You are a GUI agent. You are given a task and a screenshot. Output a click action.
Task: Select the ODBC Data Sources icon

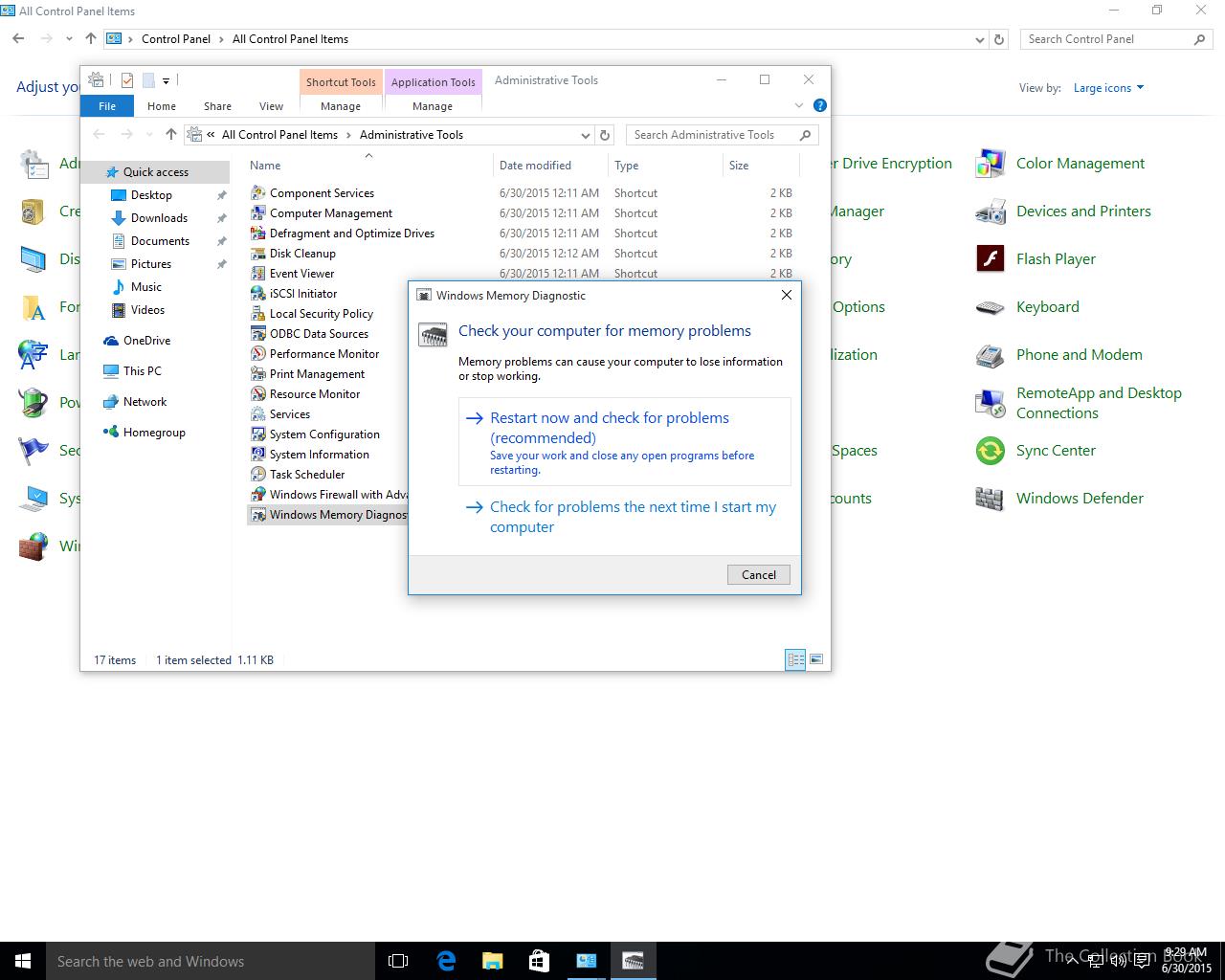click(257, 333)
